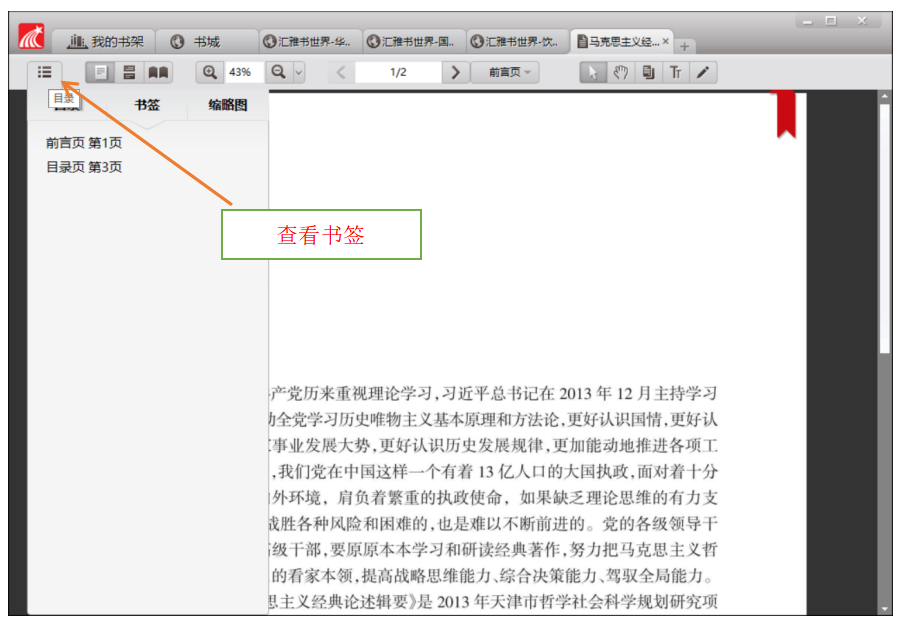
Task: Click the zoom out magnifier
Action: click(x=279, y=72)
